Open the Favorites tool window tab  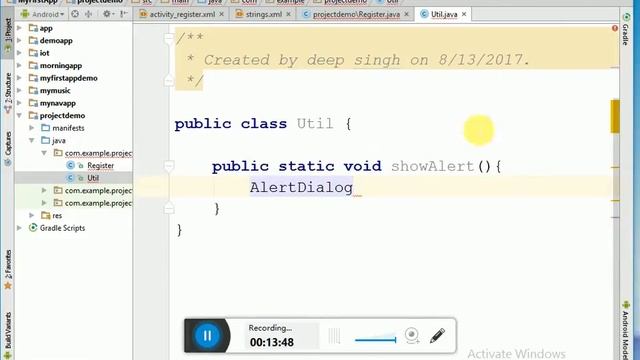tap(7, 269)
